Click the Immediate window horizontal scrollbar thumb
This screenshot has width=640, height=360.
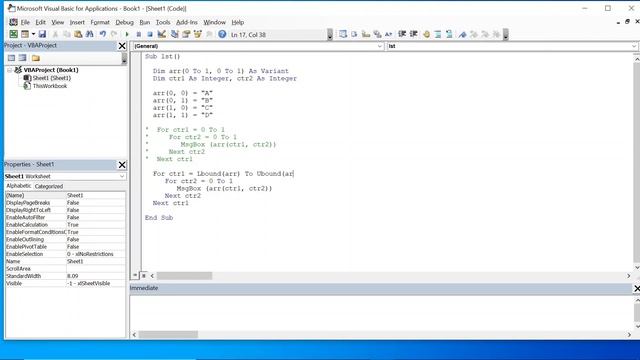point(168,335)
